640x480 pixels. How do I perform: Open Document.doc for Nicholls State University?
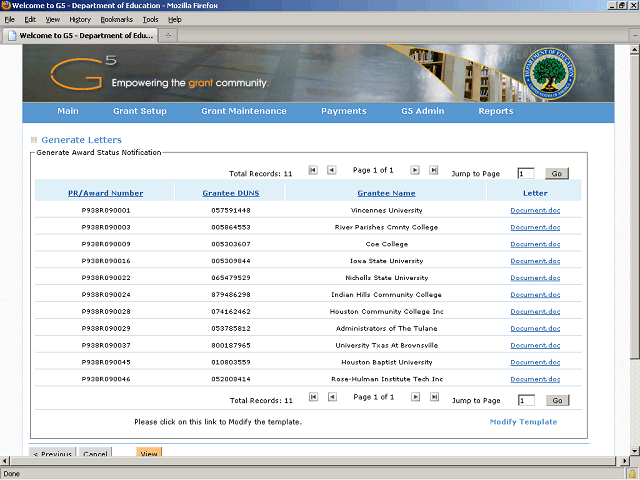tap(535, 278)
